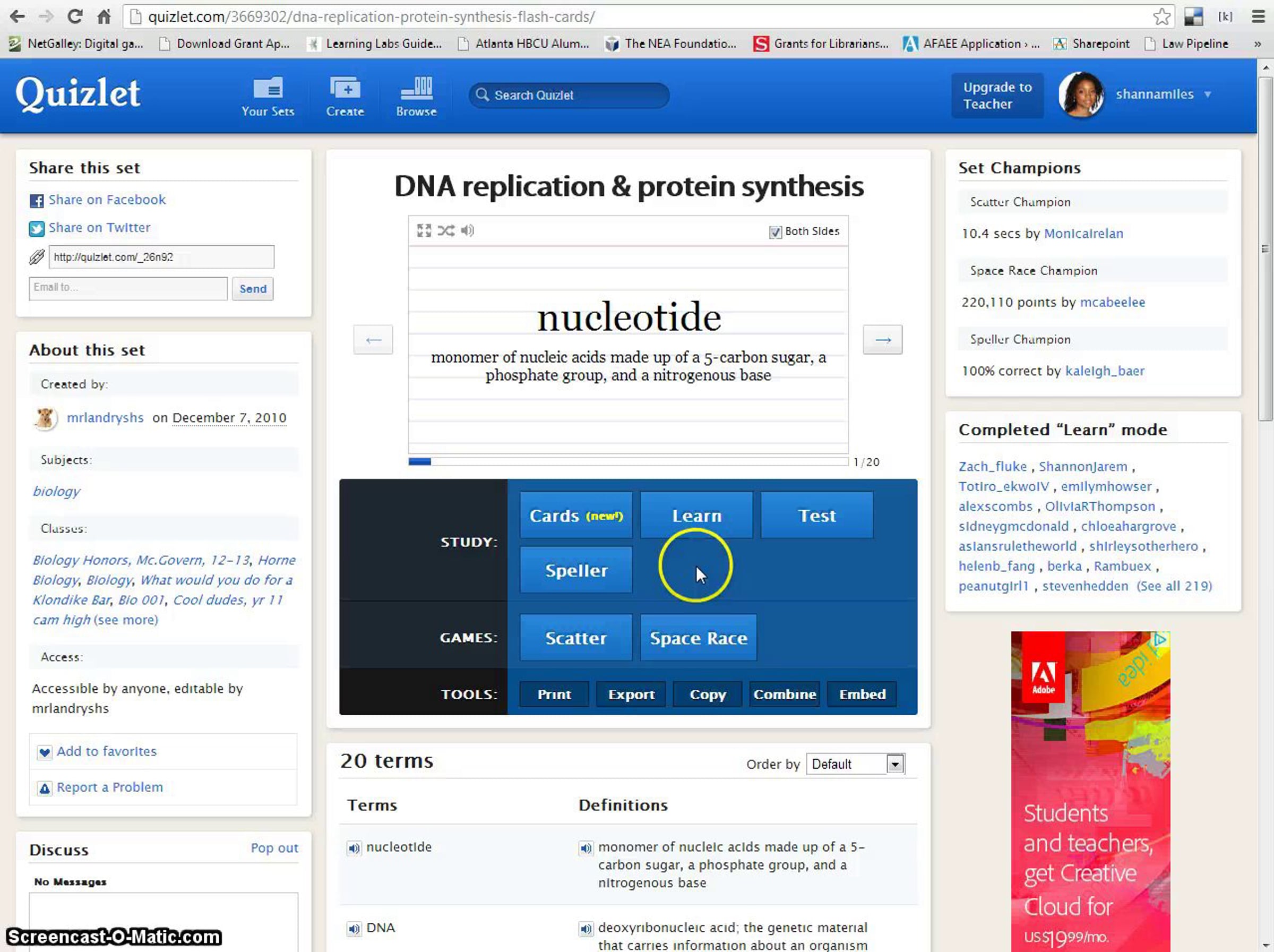Open the Cards study mode

click(576, 515)
